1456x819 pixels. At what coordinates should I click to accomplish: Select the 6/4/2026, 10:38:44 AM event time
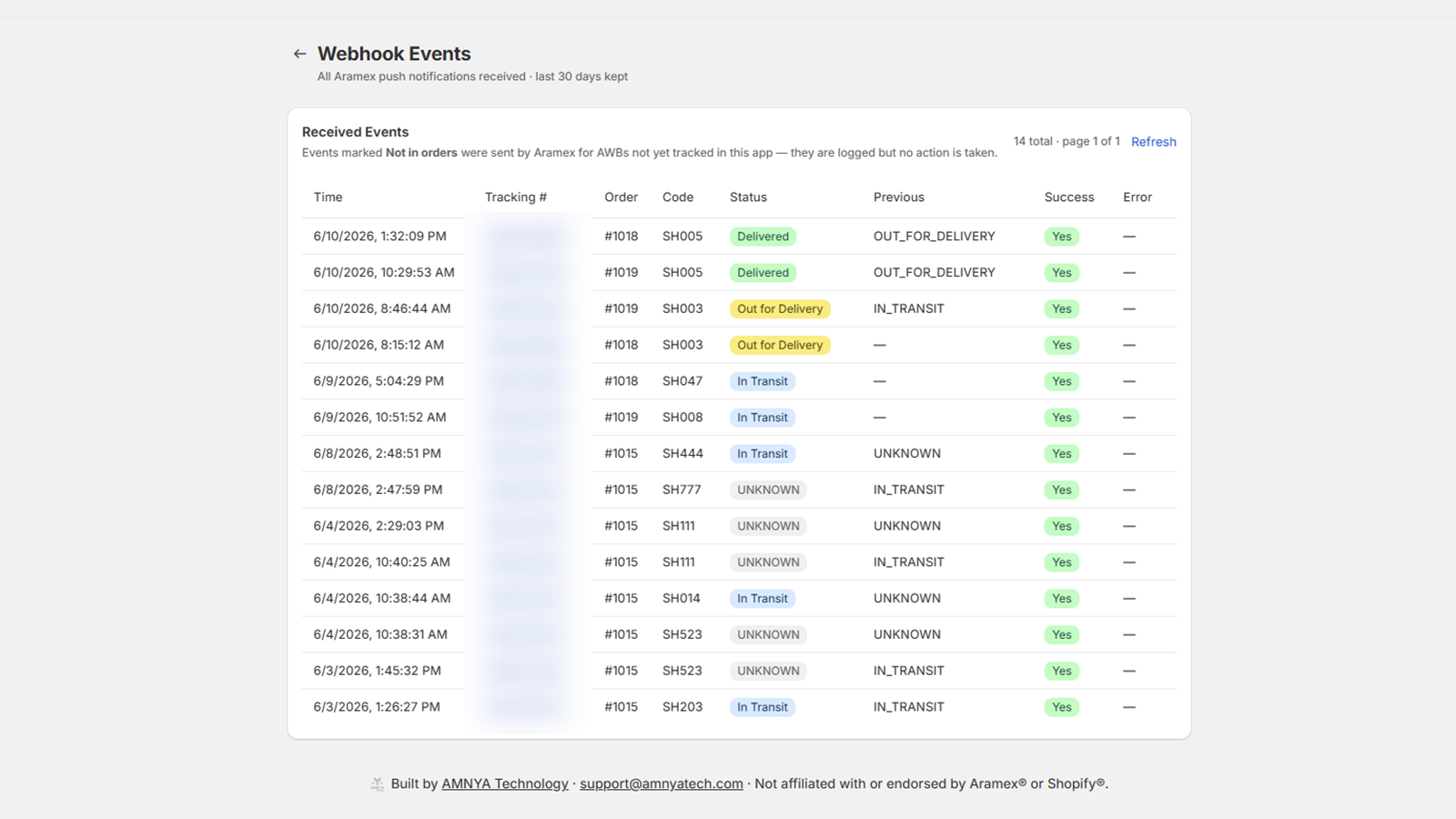(382, 599)
